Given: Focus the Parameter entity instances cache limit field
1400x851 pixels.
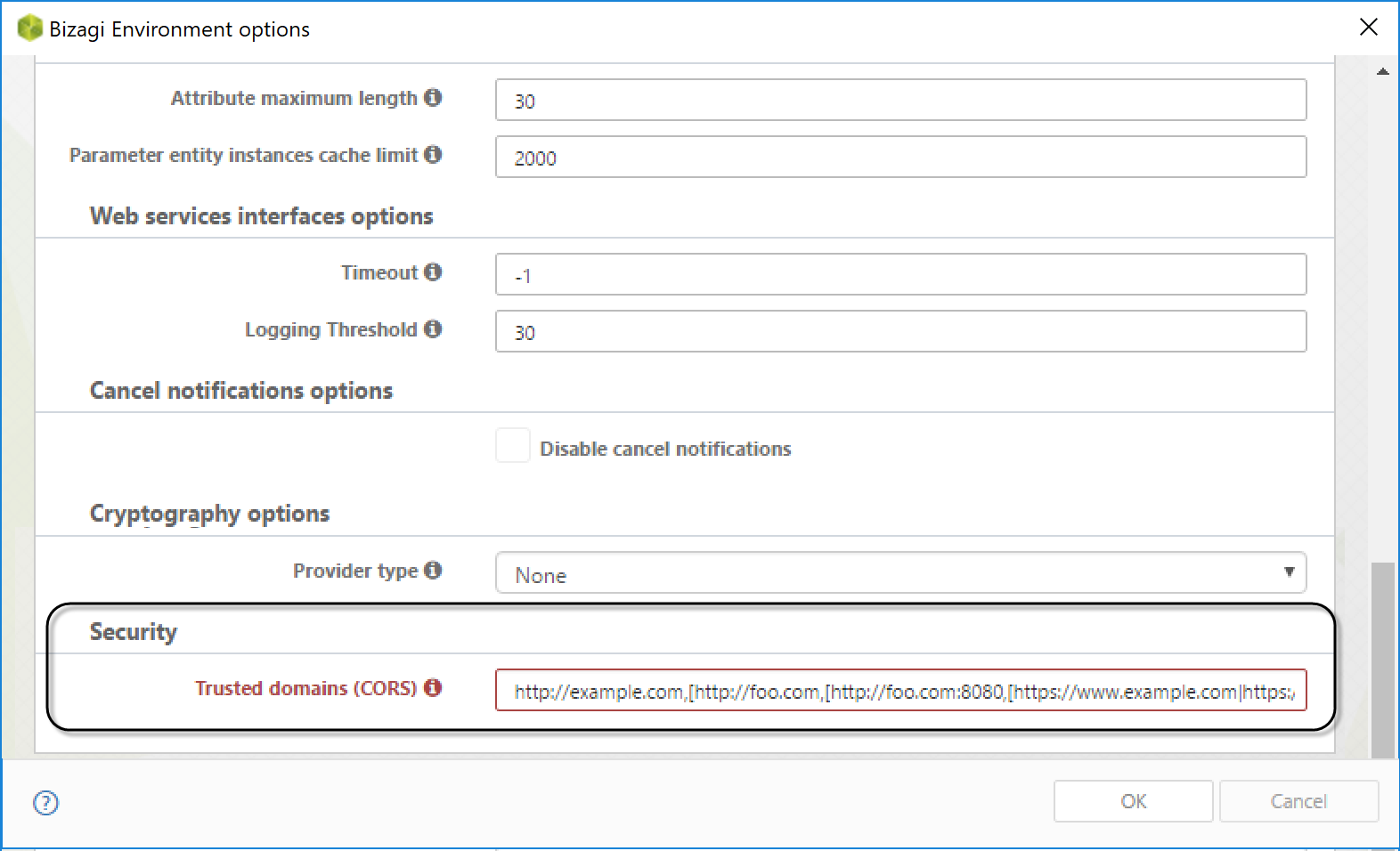Looking at the screenshot, I should click(901, 157).
